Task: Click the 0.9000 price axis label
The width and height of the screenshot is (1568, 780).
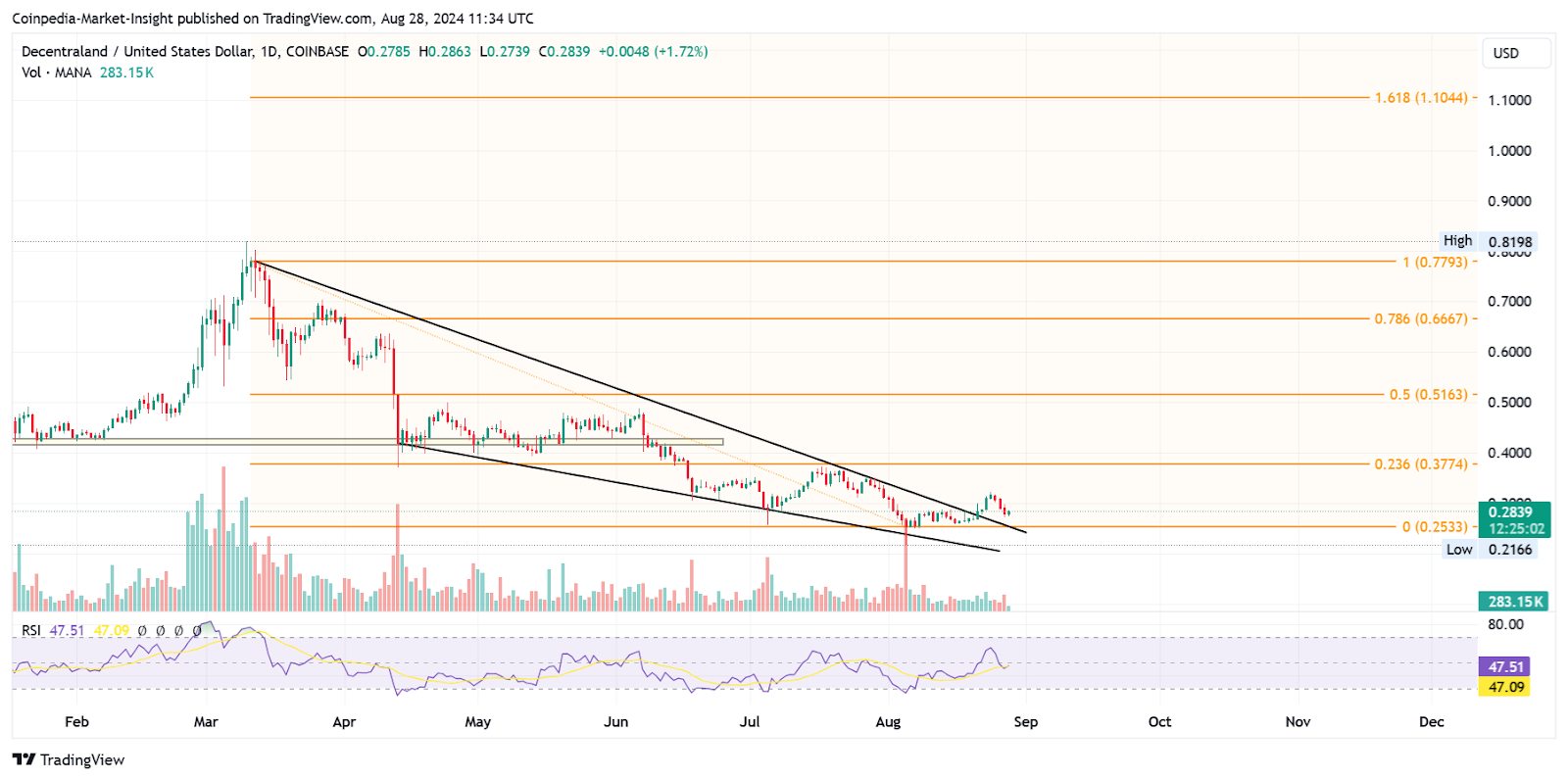Action: coord(1509,201)
